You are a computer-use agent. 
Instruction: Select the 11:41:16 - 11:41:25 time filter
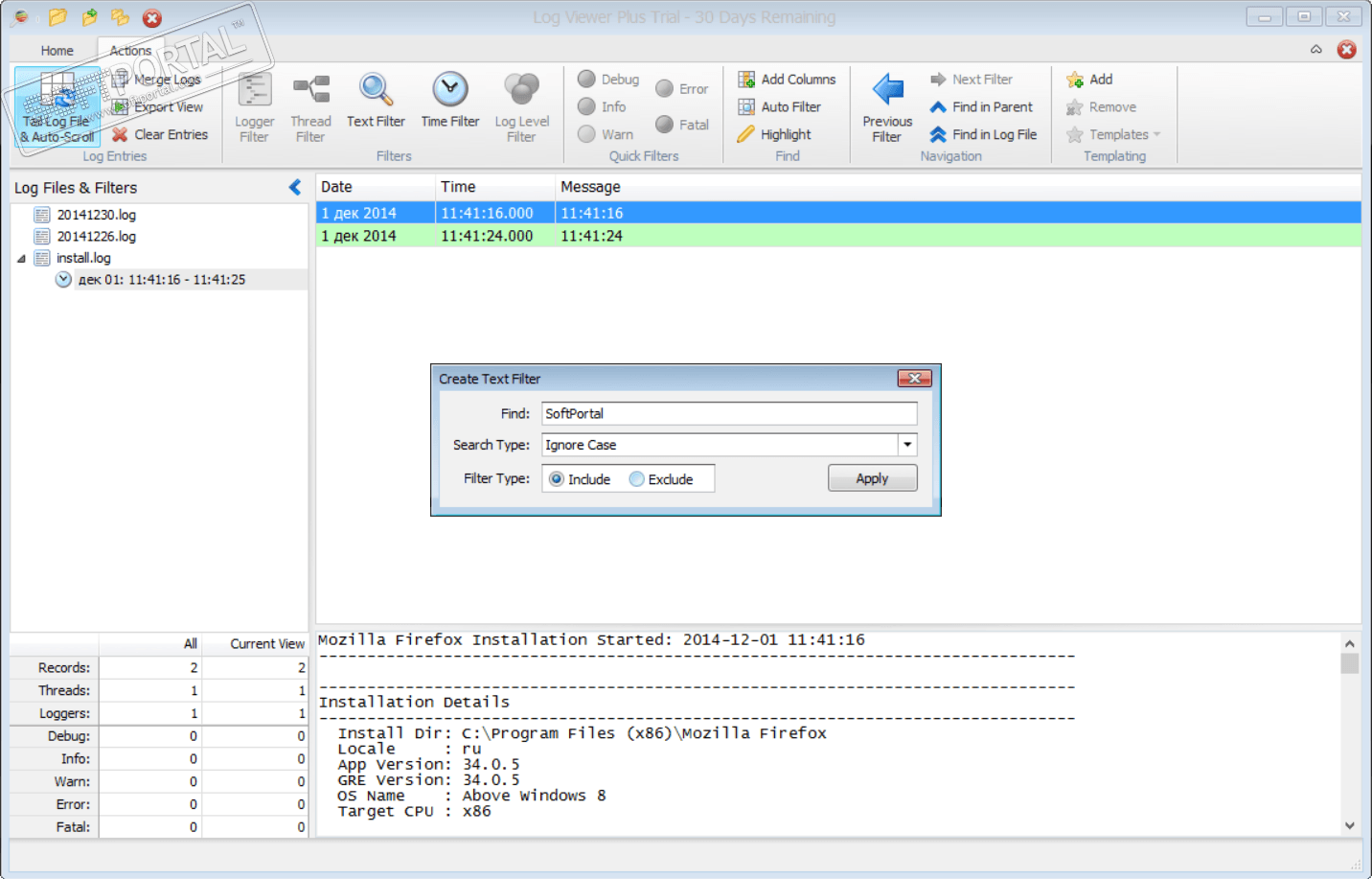tap(162, 280)
